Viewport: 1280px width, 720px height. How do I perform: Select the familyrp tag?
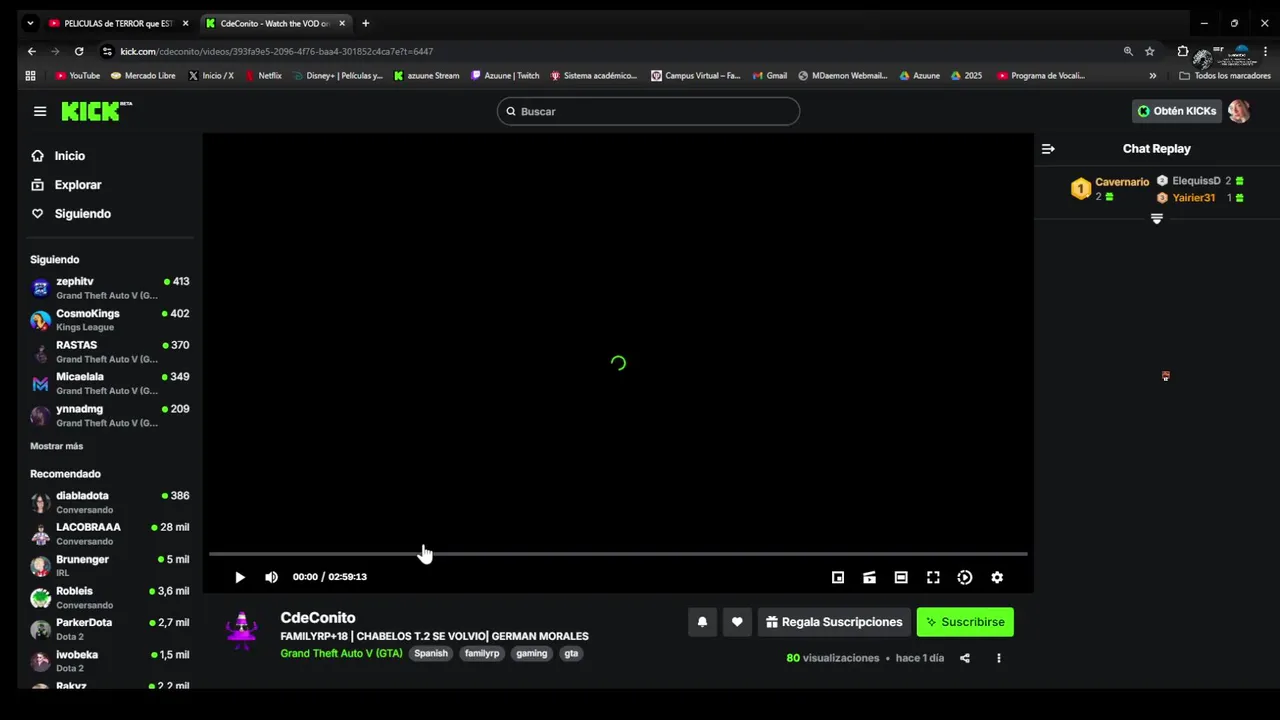tap(482, 653)
